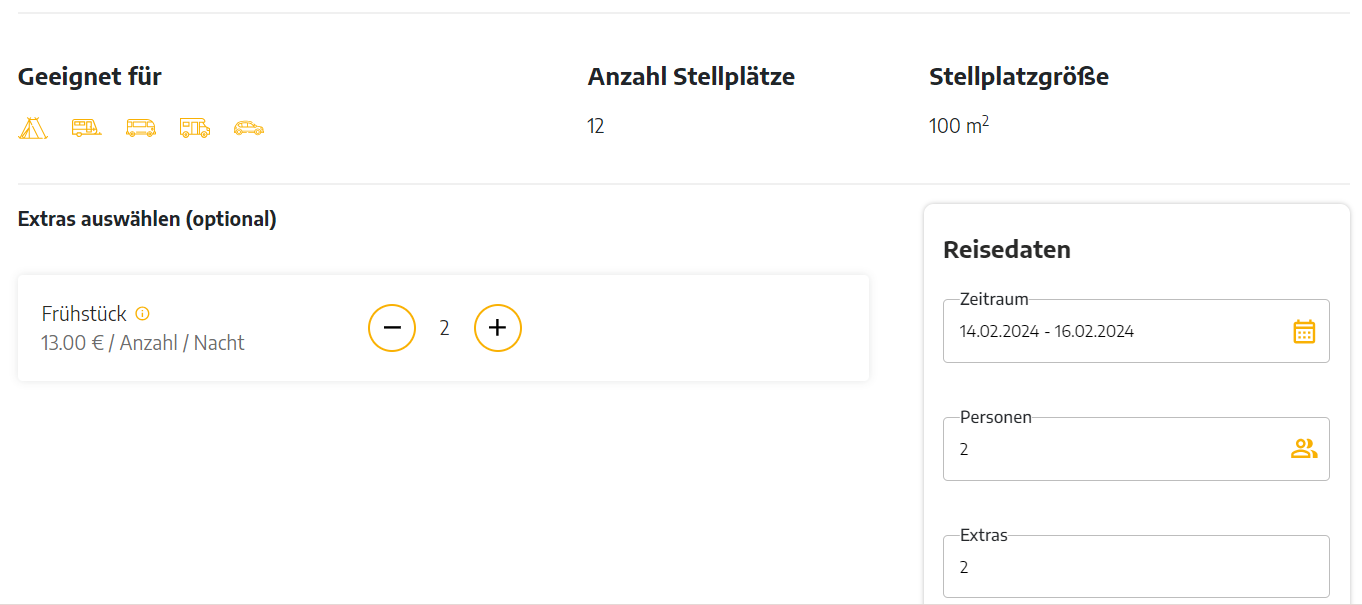
Task: Click the caravan trailer icon
Action: (x=87, y=128)
